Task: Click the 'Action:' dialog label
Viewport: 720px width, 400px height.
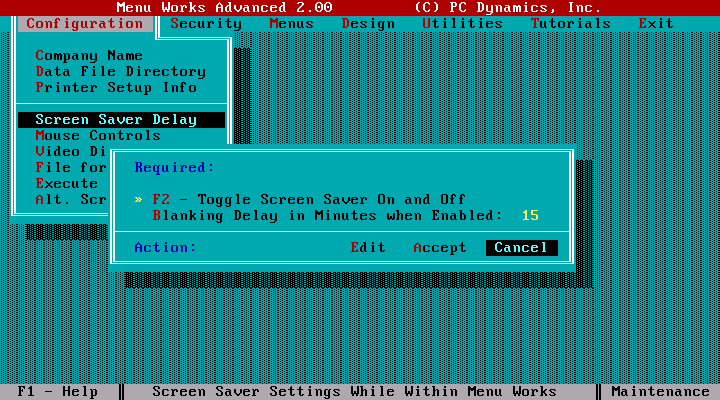Action: [x=165, y=248]
